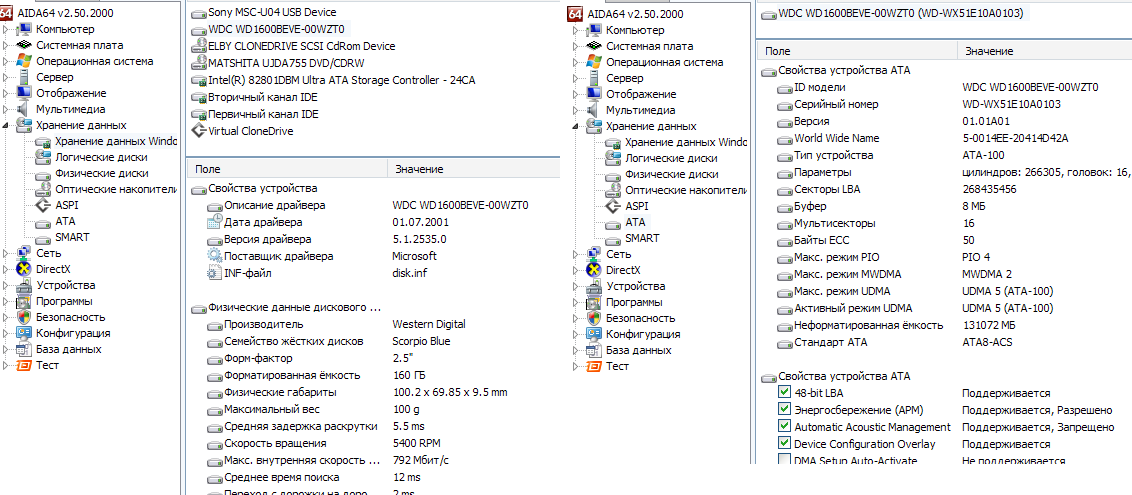Click Программы icon in right window tree

tap(594, 302)
